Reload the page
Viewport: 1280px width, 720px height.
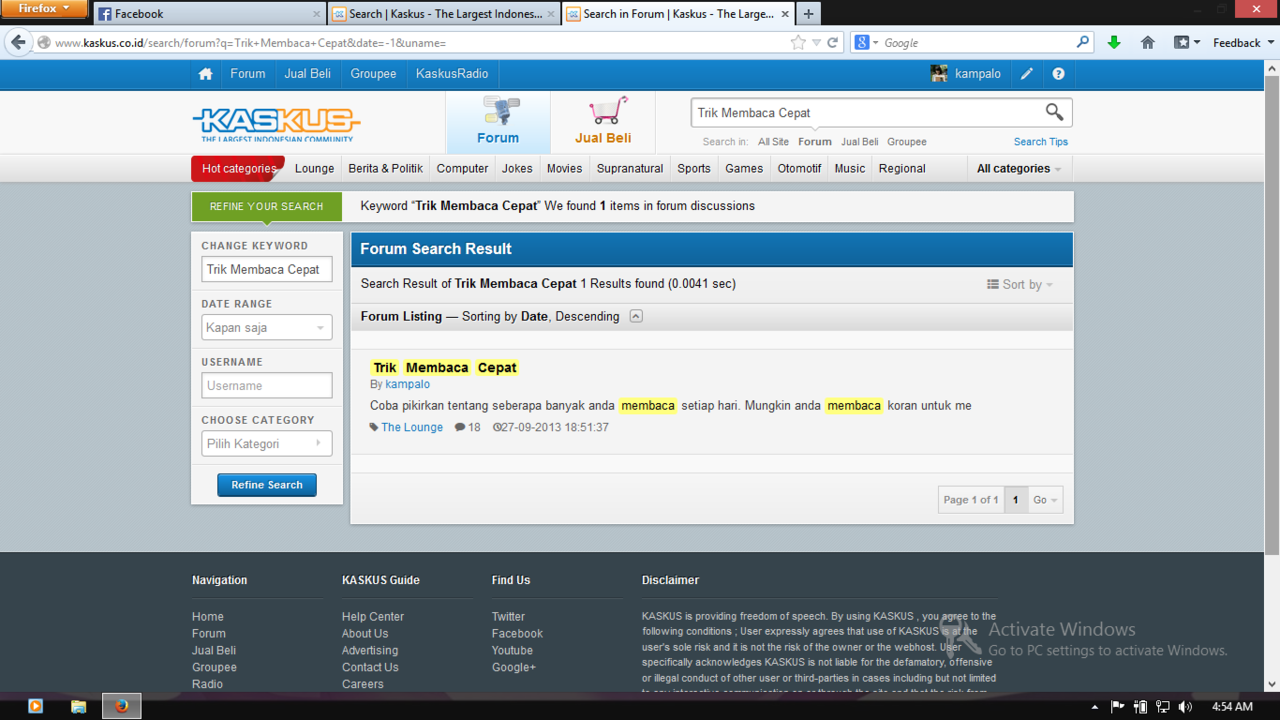point(832,43)
